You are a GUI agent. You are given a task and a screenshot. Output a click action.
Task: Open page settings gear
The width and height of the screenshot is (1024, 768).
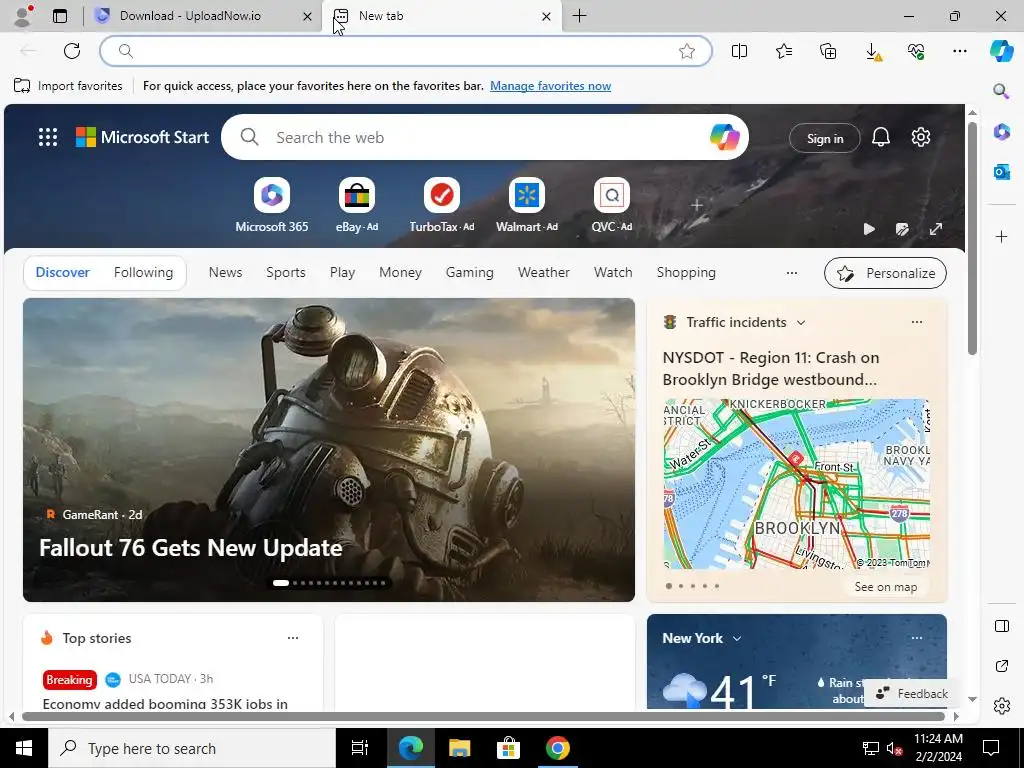point(921,137)
